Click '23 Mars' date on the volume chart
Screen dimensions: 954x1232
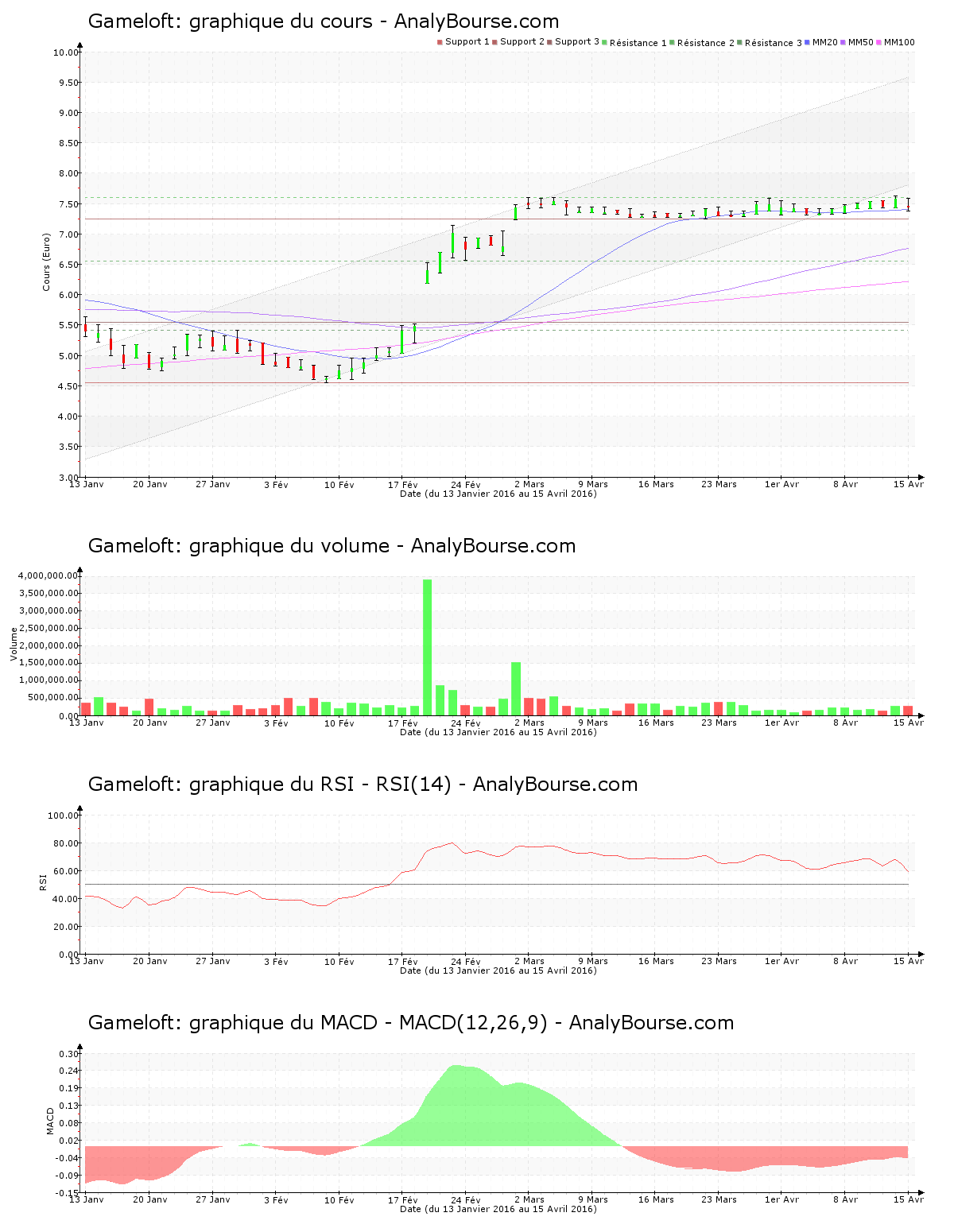(719, 723)
